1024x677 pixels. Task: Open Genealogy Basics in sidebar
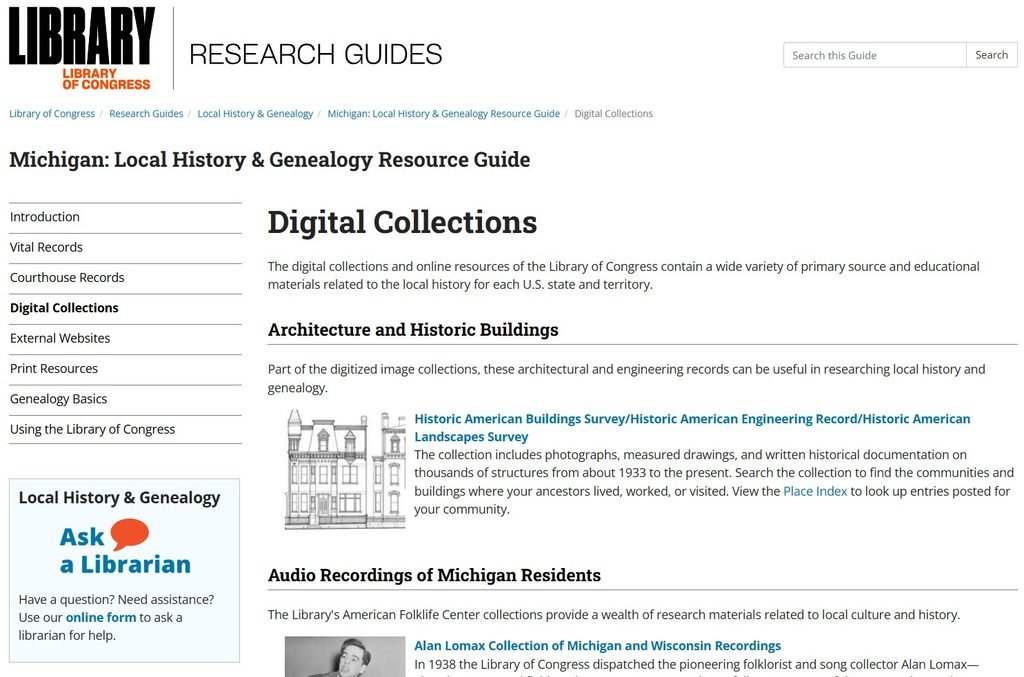(125, 399)
